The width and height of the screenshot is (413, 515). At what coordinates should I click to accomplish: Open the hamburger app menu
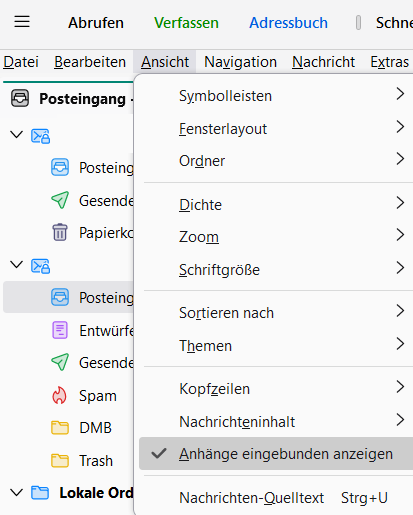tap(22, 22)
